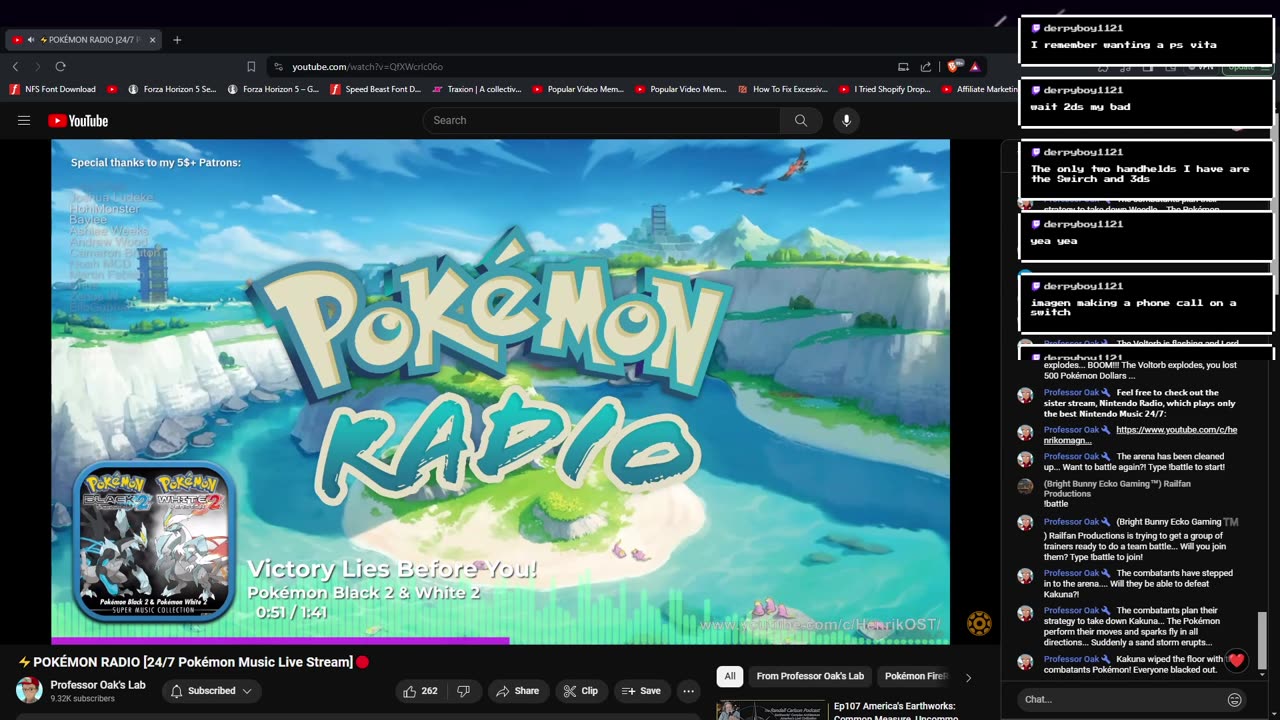Click the 9.32K subscribers text
This screenshot has height=720, width=1280.
[x=82, y=699]
